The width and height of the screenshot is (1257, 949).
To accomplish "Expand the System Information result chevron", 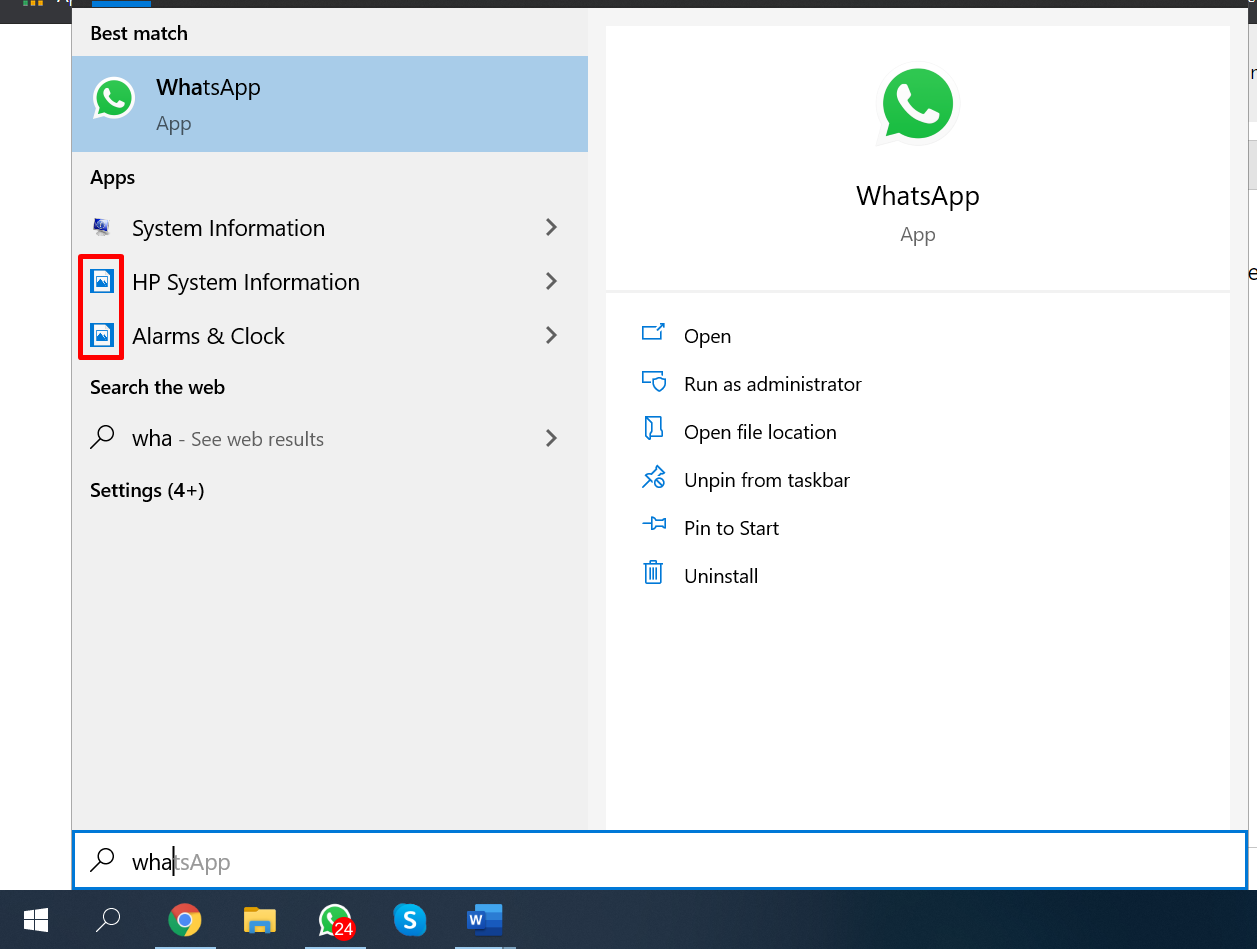I will (551, 228).
